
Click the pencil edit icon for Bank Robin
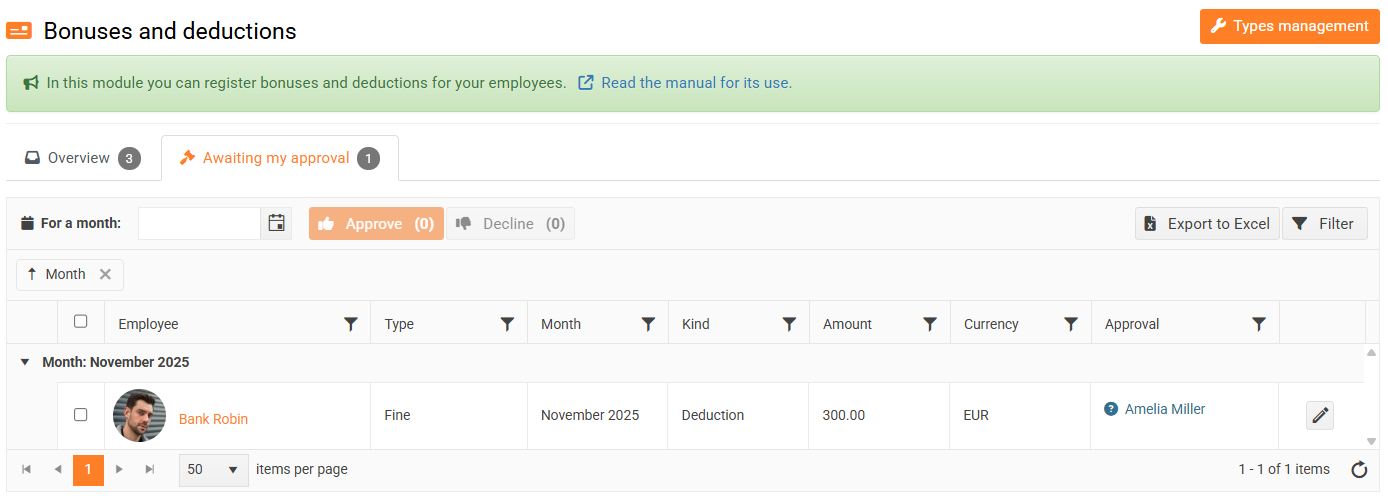pyautogui.click(x=1320, y=415)
